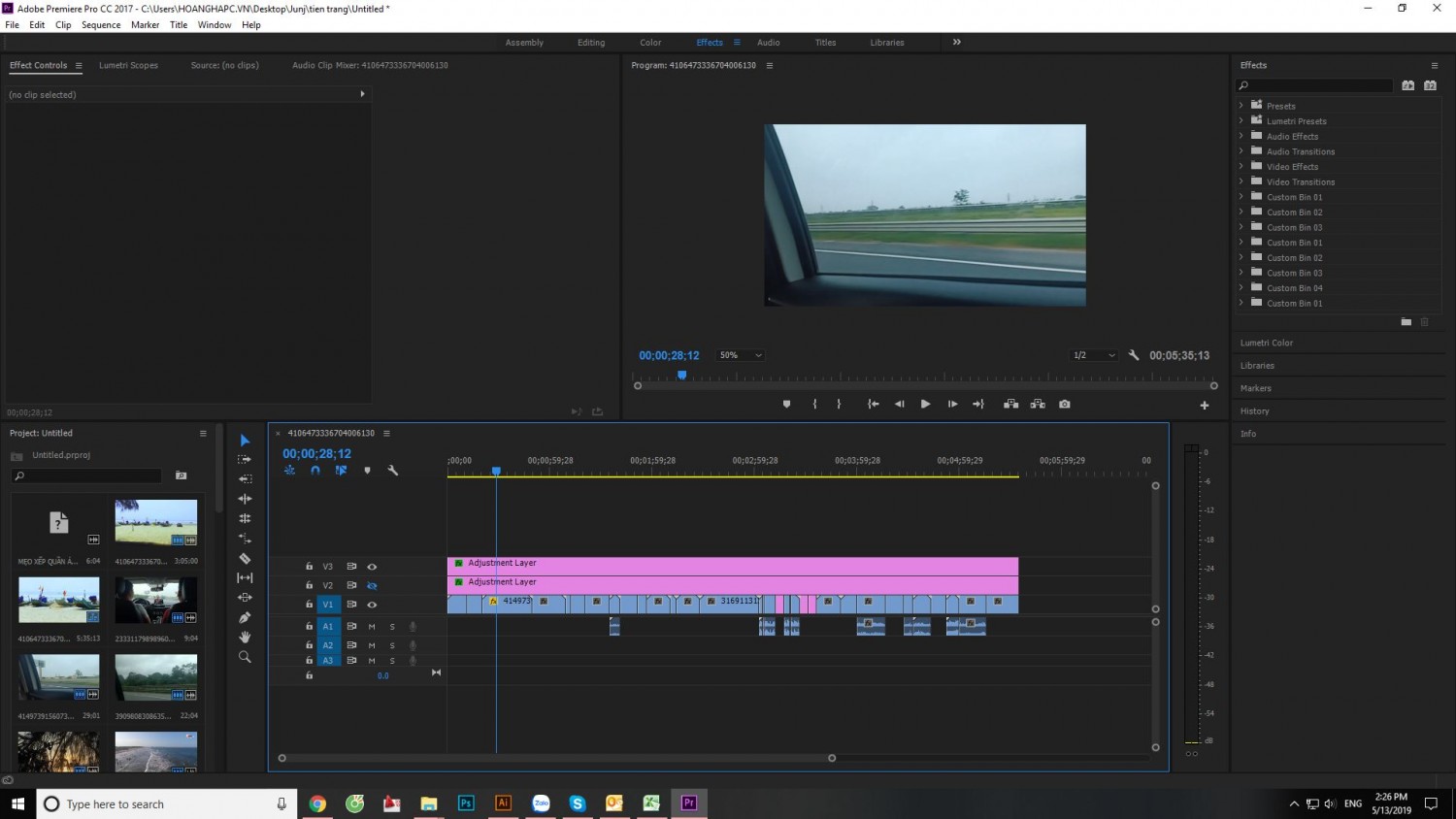1456x819 pixels.
Task: Switch to the Color workspace tab
Action: pos(650,43)
